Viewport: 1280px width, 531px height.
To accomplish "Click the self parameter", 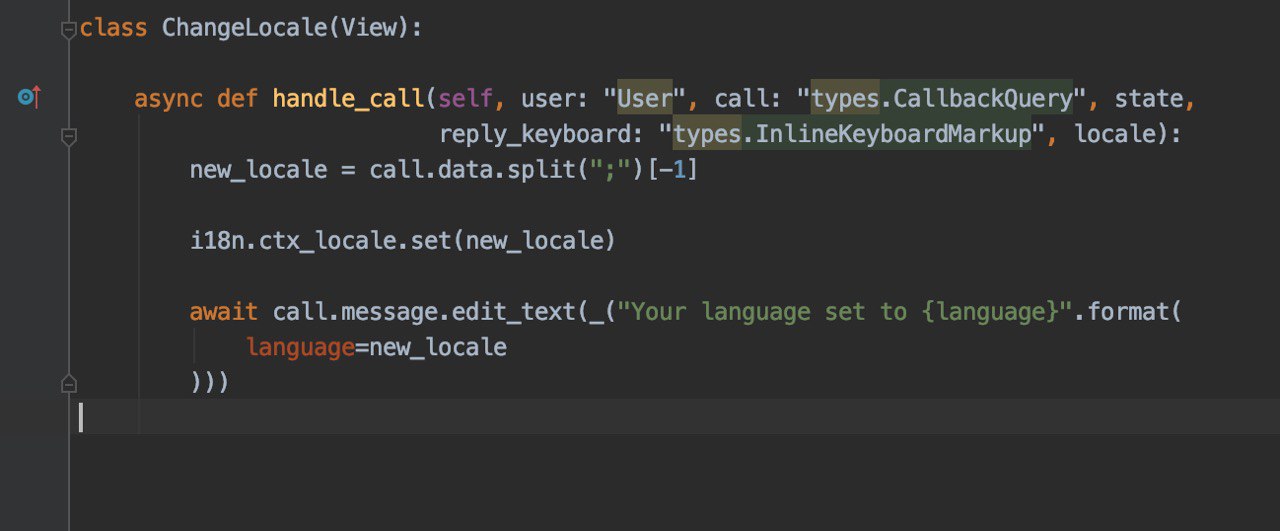I will (x=466, y=99).
